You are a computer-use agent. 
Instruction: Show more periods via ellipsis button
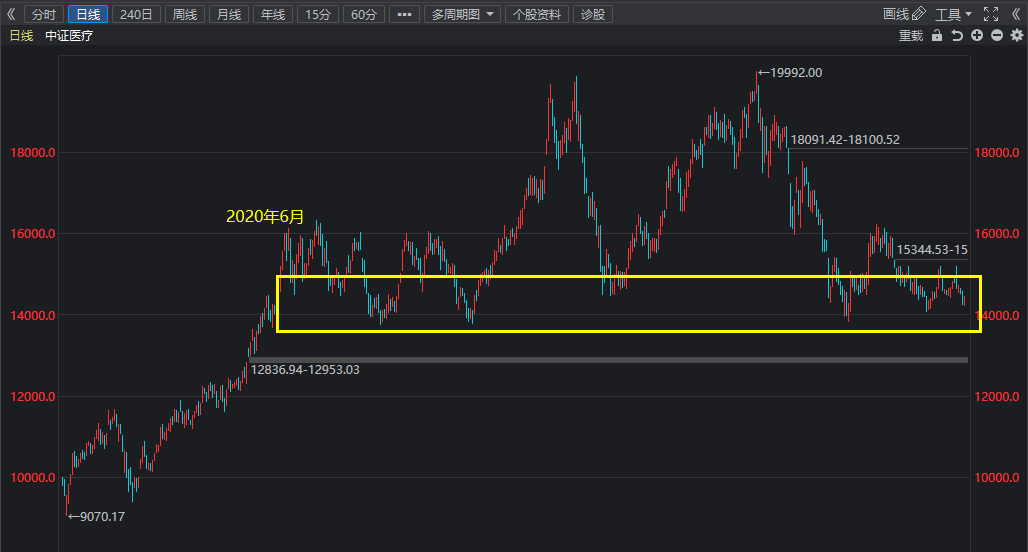click(x=405, y=14)
